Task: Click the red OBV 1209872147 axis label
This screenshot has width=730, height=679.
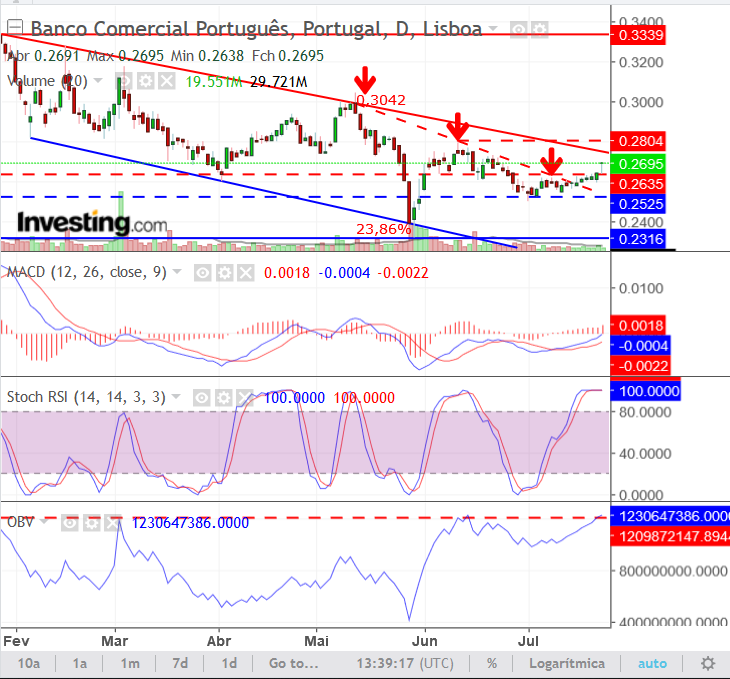Action: (670, 536)
